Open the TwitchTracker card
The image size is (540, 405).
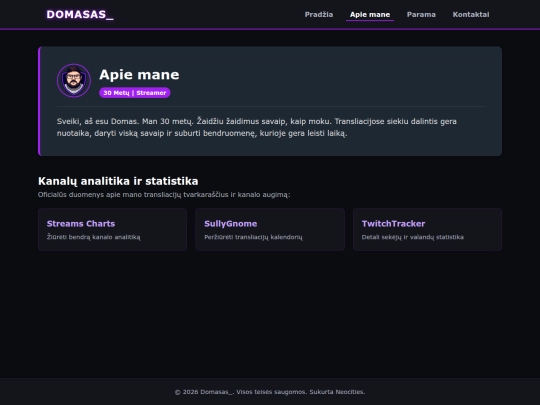click(427, 229)
